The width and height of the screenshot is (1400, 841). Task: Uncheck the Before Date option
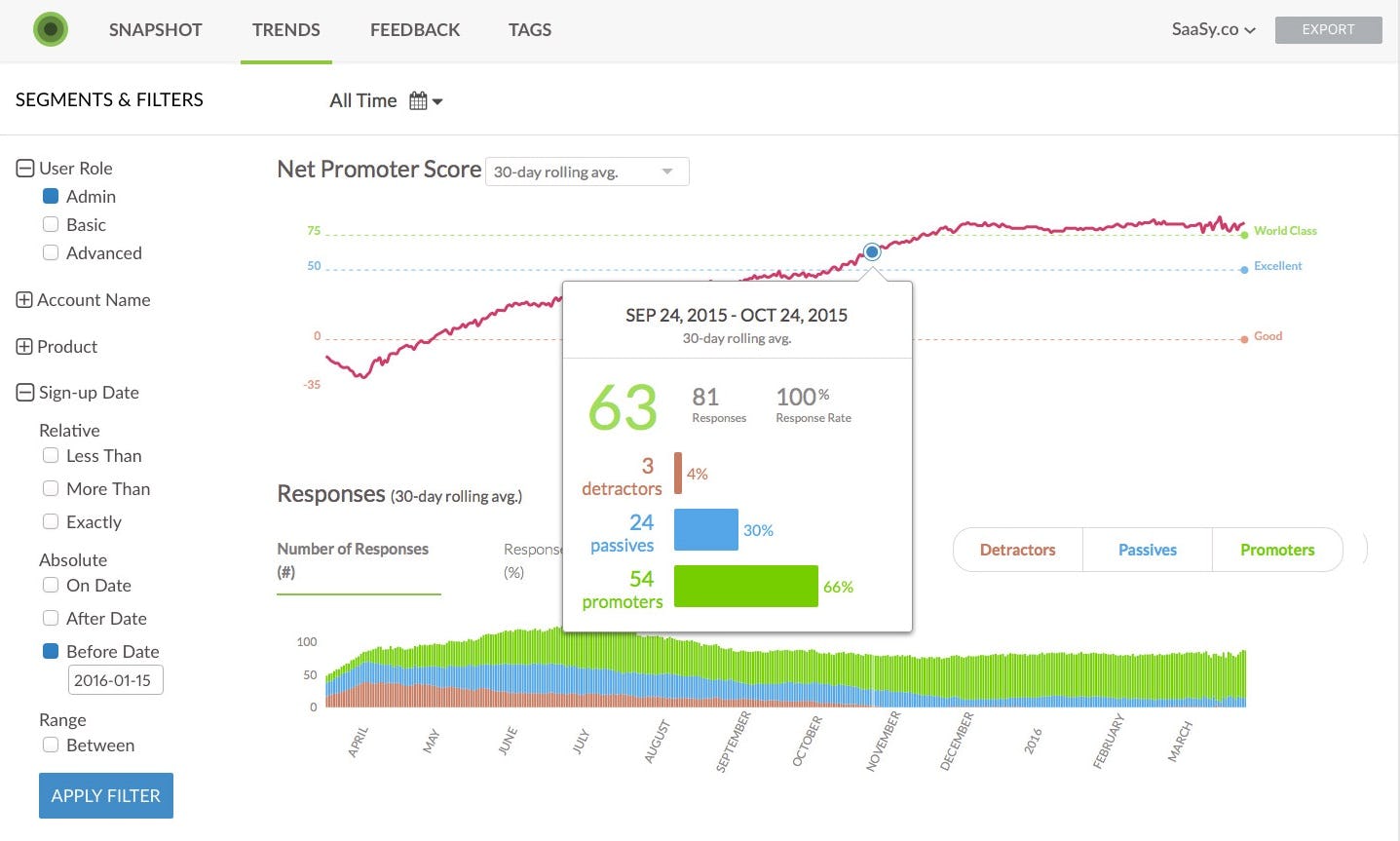coord(51,651)
